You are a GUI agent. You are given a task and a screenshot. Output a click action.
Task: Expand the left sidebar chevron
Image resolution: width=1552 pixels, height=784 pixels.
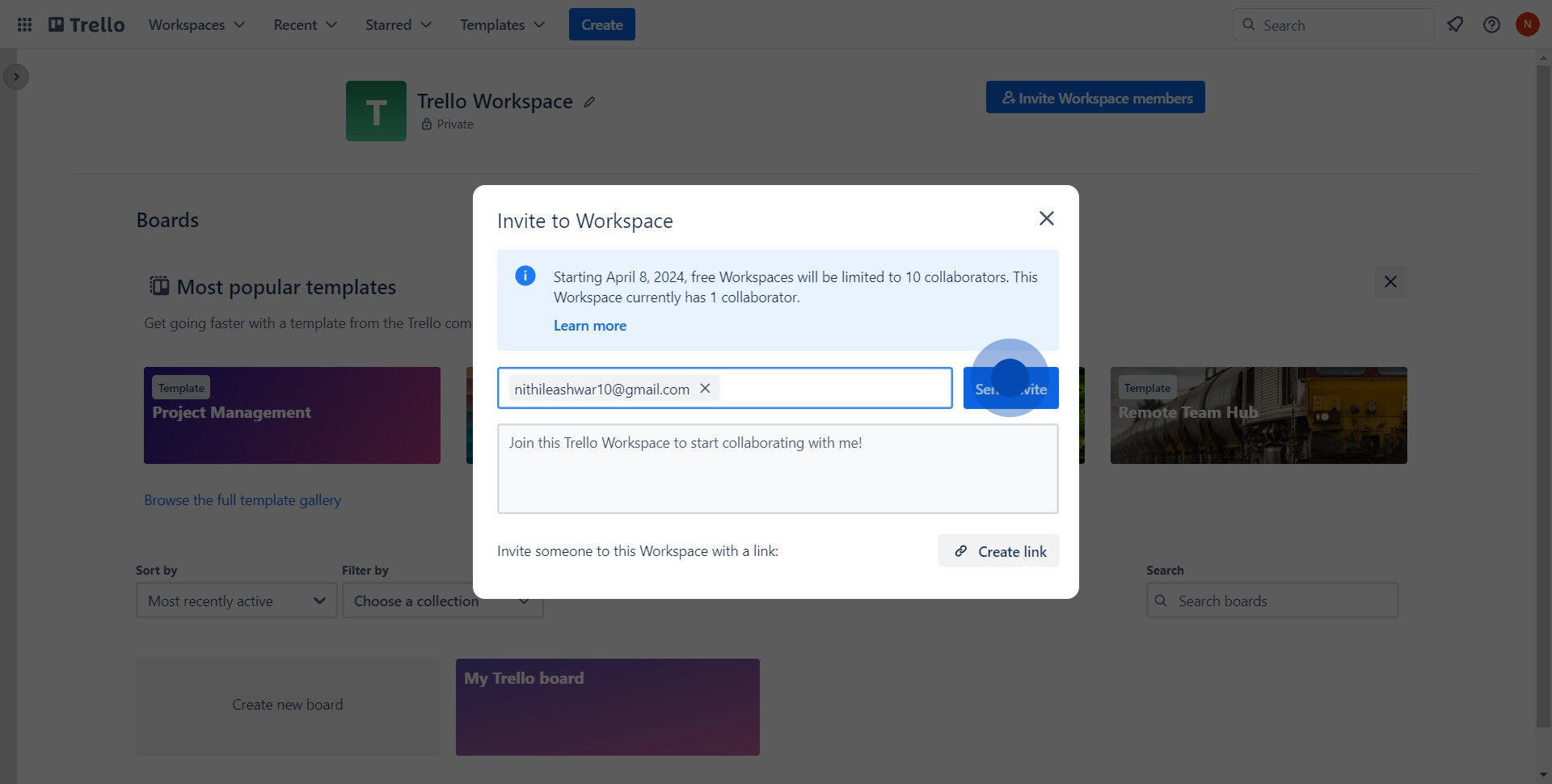coord(16,77)
